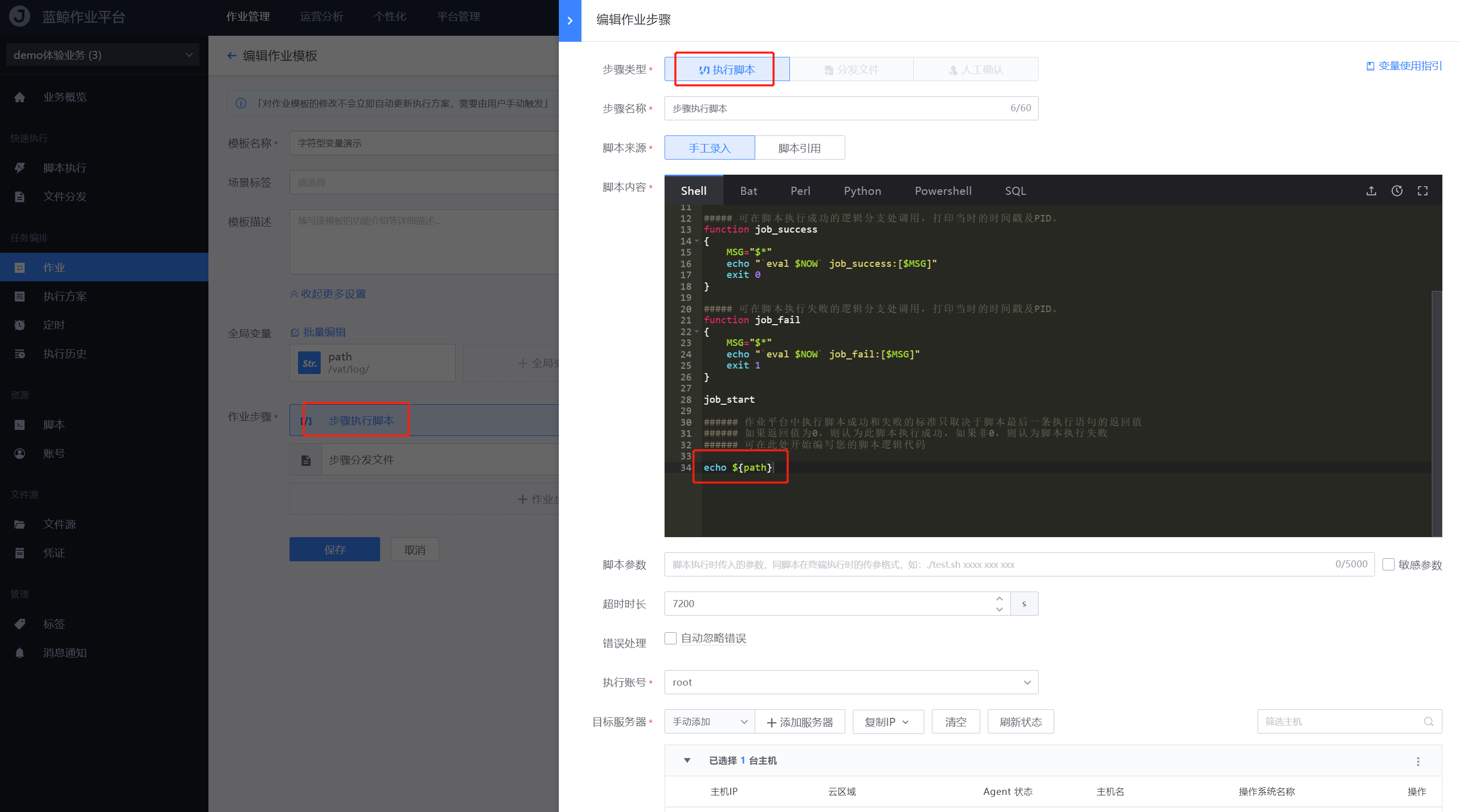Viewport: 1460px width, 812px height.
Task: Fold code at line 14
Action: pos(697,241)
